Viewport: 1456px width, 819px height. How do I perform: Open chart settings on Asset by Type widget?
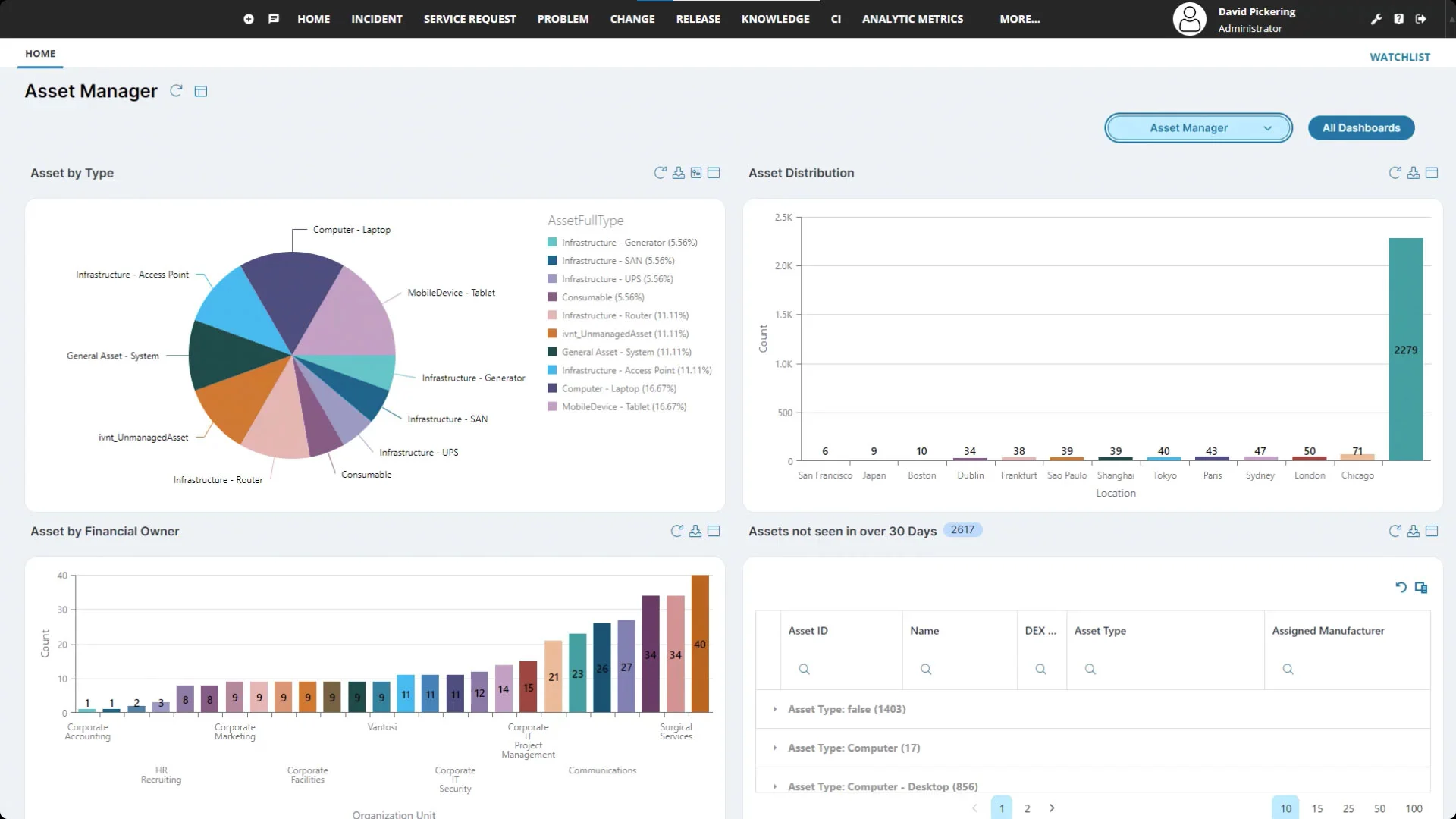(695, 173)
